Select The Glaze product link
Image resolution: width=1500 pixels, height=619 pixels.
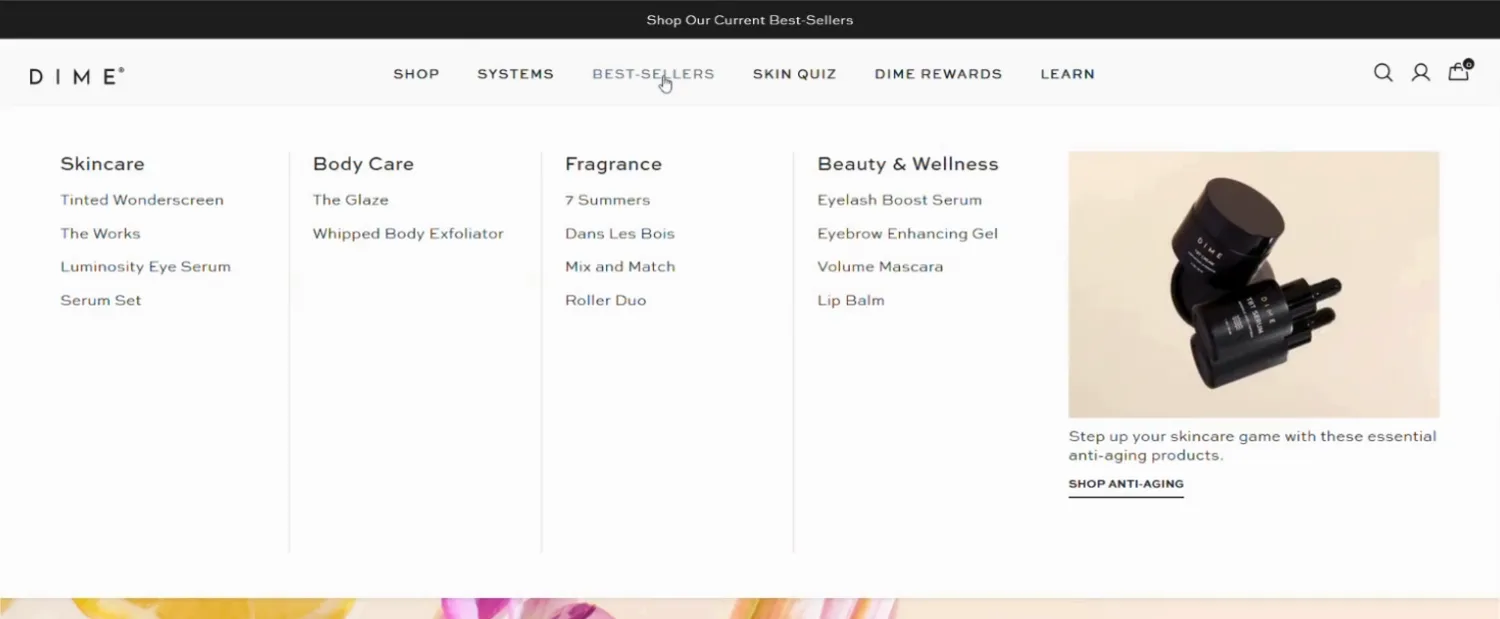[x=350, y=200]
